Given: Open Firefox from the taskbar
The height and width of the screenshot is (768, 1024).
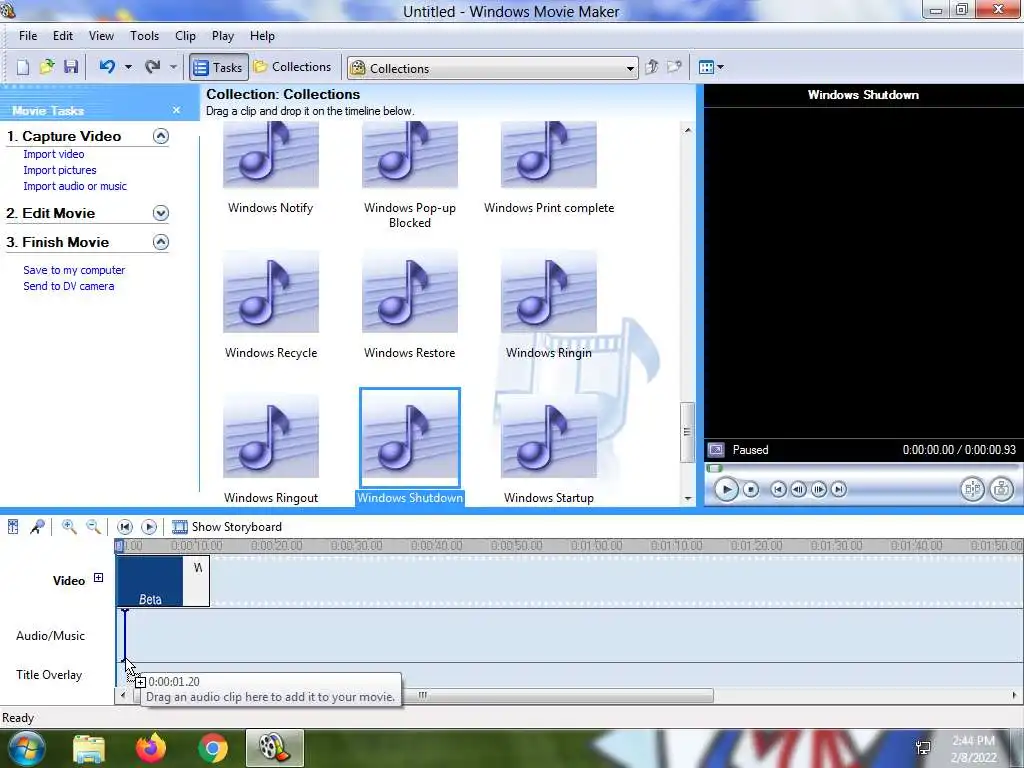Looking at the screenshot, I should point(151,748).
